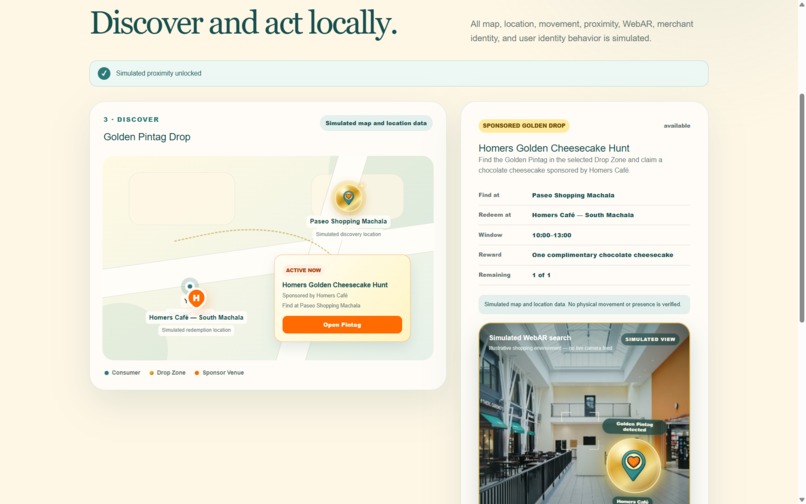806x504 pixels.
Task: Click the Sponsored by Homers Café text in popup
Action: [x=315, y=295]
